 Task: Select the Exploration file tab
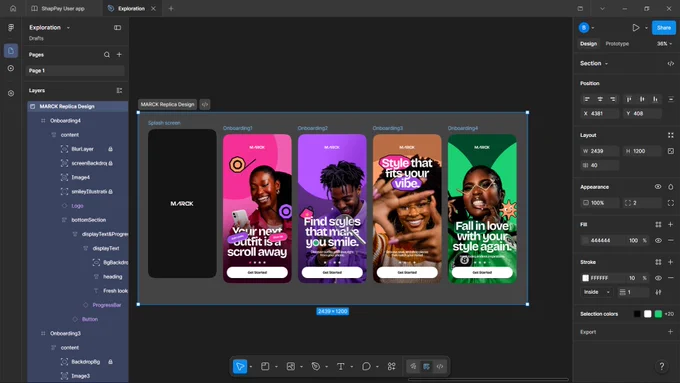[131, 8]
